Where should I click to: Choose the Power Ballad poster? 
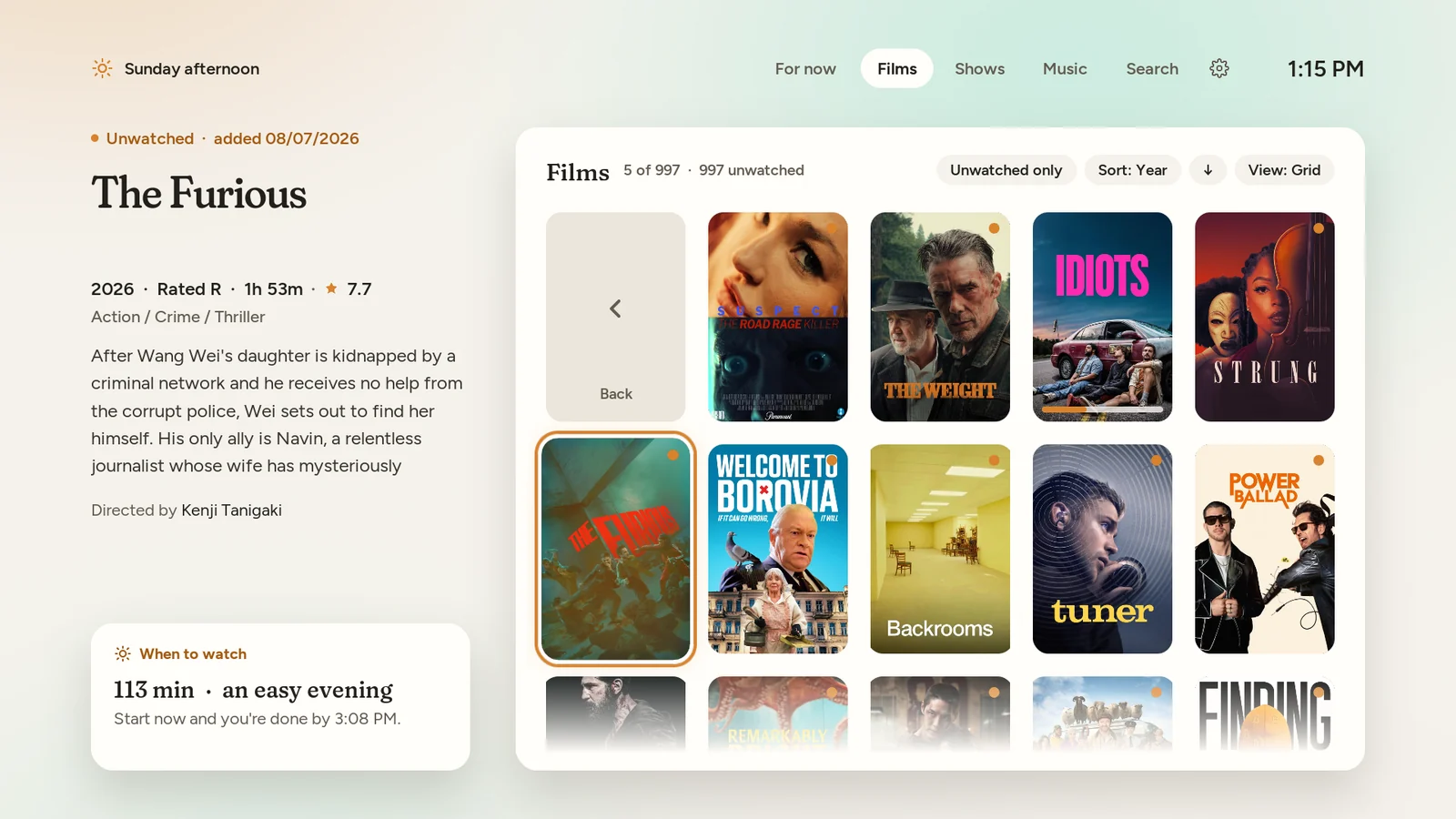(x=1265, y=549)
